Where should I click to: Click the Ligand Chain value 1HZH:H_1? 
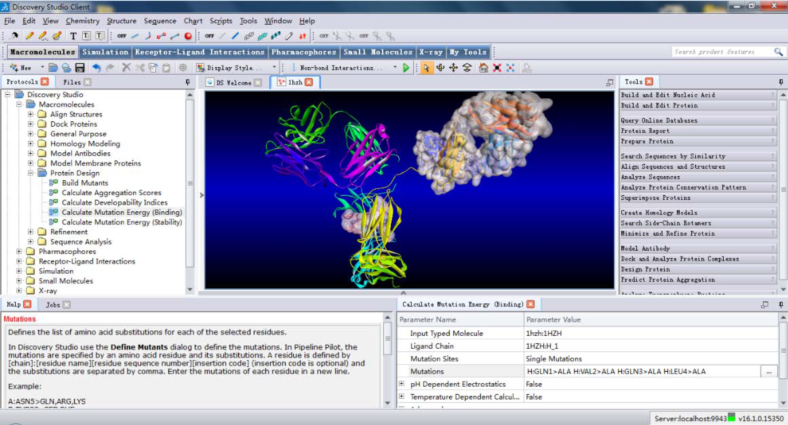(542, 346)
